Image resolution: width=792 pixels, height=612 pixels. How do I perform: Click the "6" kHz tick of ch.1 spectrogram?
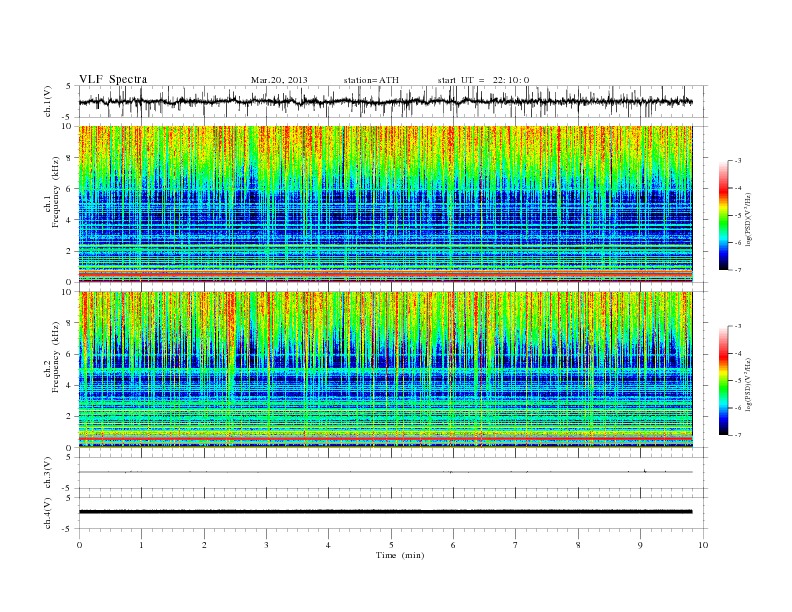70,189
